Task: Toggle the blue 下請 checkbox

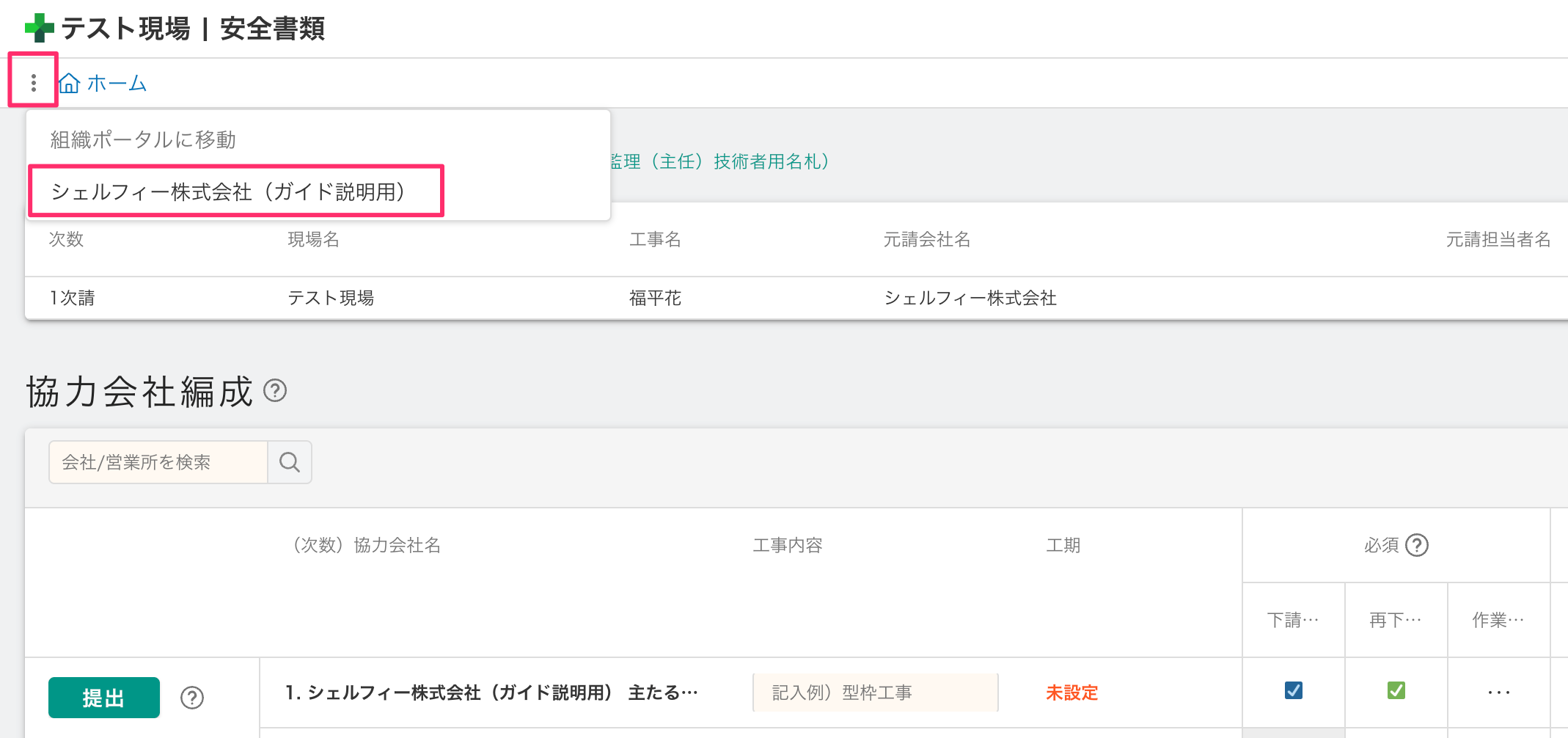Action: coord(1294,690)
